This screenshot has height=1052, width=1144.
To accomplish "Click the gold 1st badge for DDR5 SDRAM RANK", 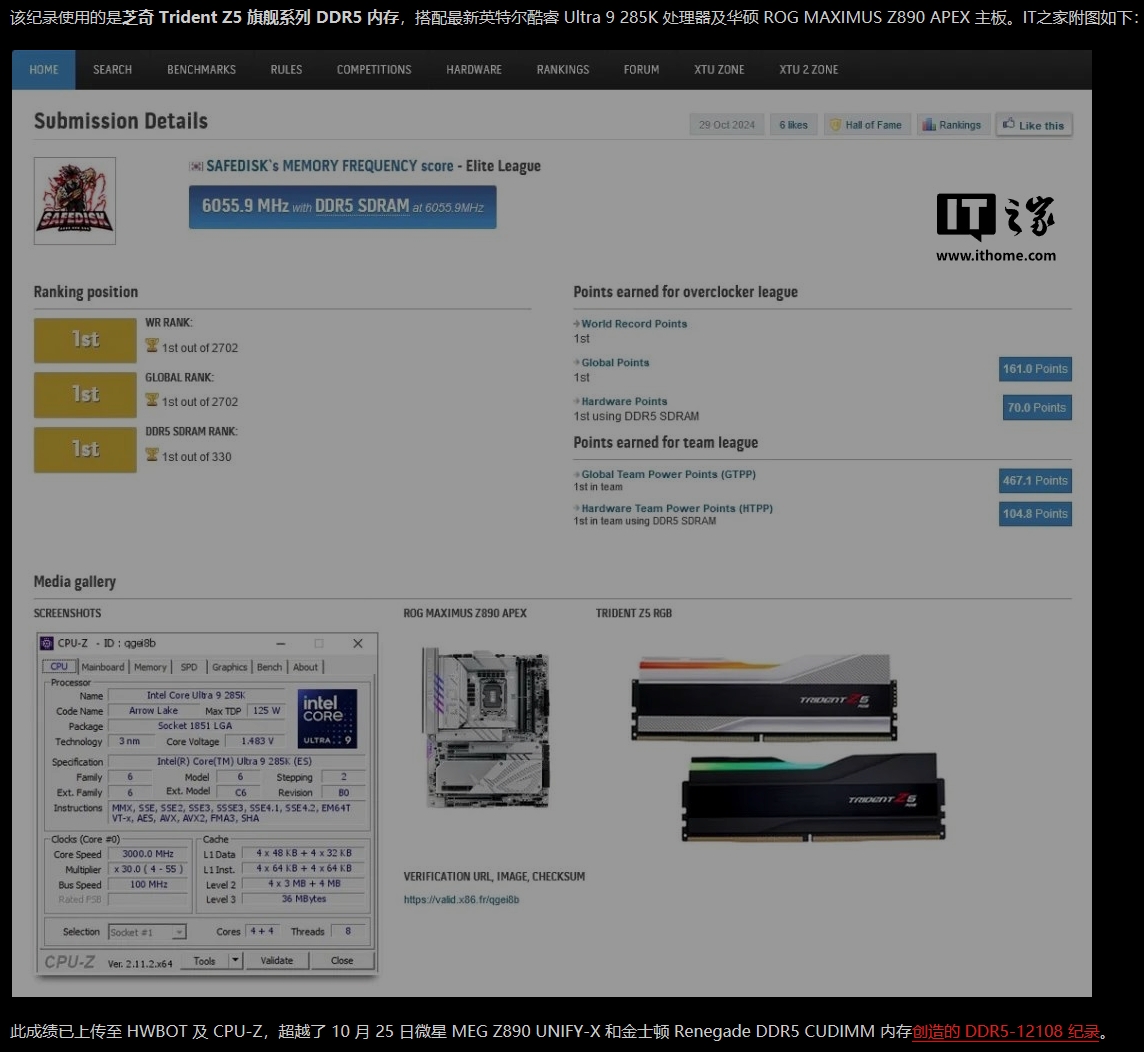I will pyautogui.click(x=85, y=449).
